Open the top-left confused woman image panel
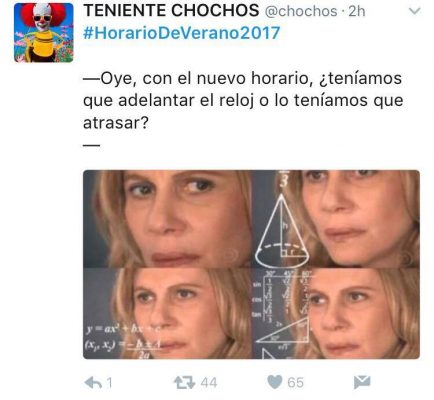Screen dimensions: 434x400 tap(167, 219)
